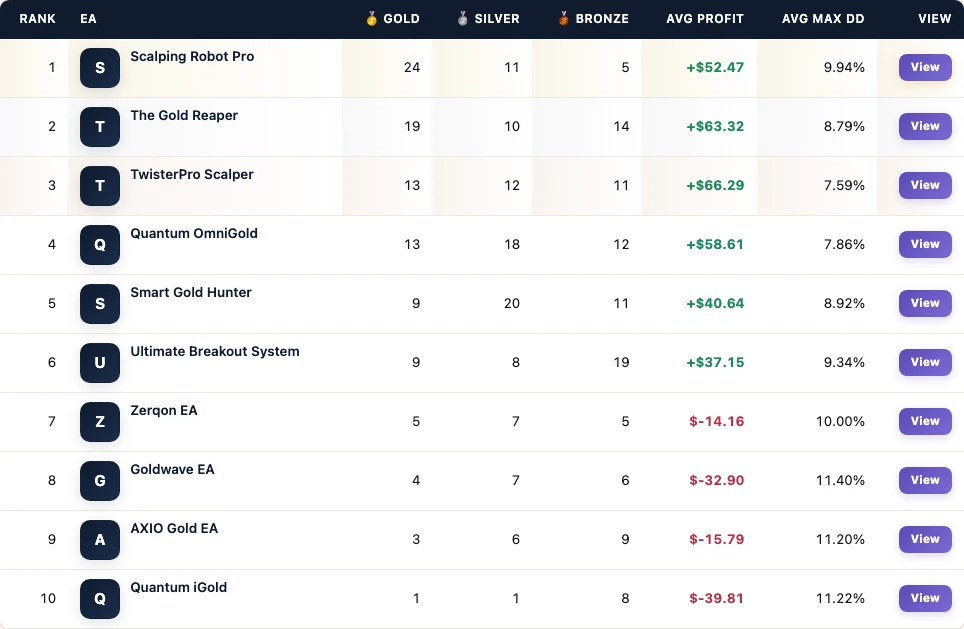Click the AVG PROFIT column header

click(705, 18)
